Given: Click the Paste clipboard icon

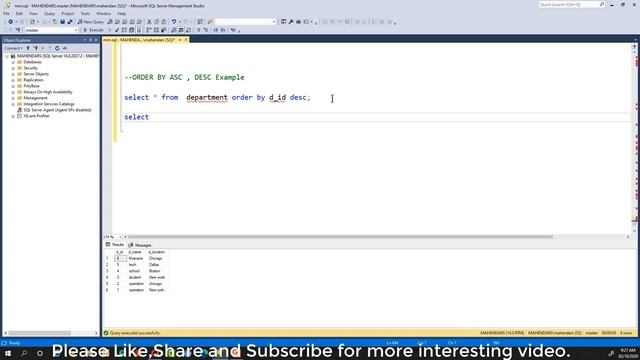Looking at the screenshot, I should point(164,22).
